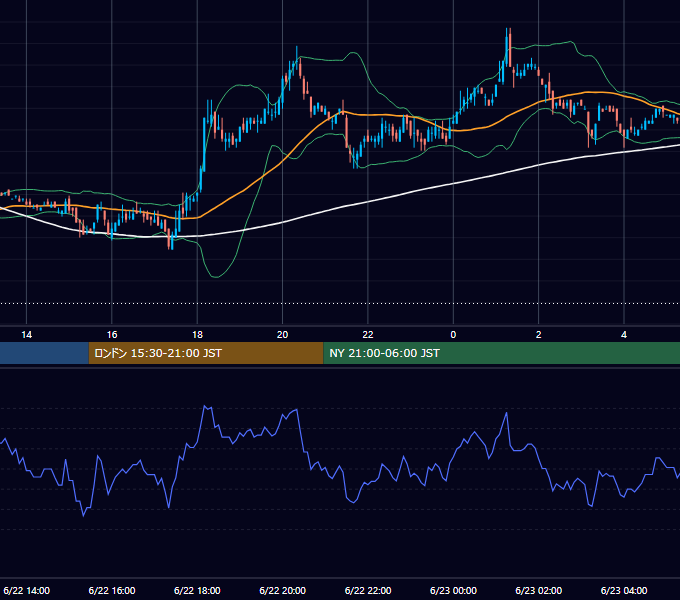Screen dimensions: 680x600
Task: Click the NY 21:00-06:00 JST session bar
Action: pos(502,353)
